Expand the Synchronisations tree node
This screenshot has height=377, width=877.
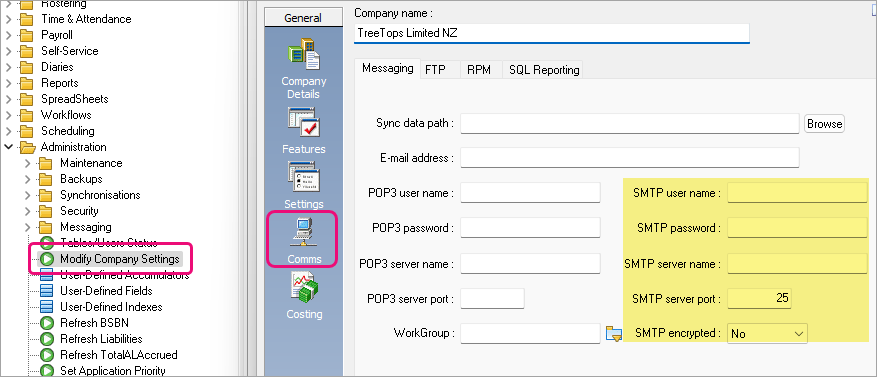point(28,195)
